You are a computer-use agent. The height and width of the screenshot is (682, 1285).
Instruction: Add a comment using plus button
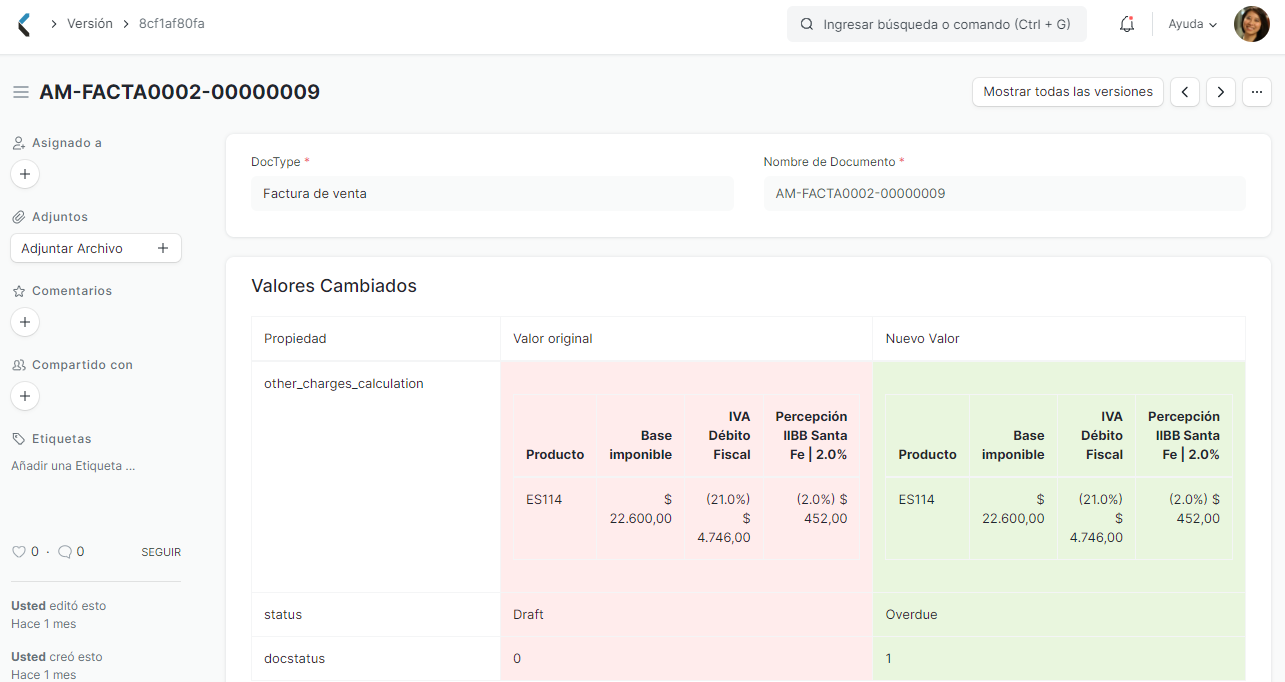pos(25,322)
